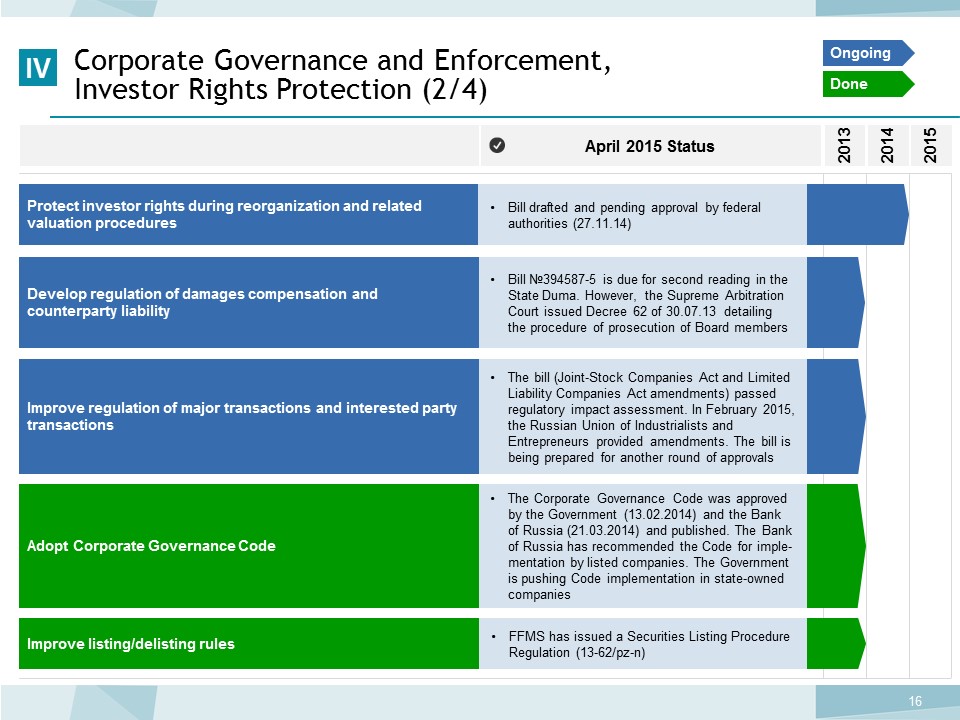Click green timeline arrow for Corporate Governance Code
Screen dimensions: 960x720
point(836,546)
